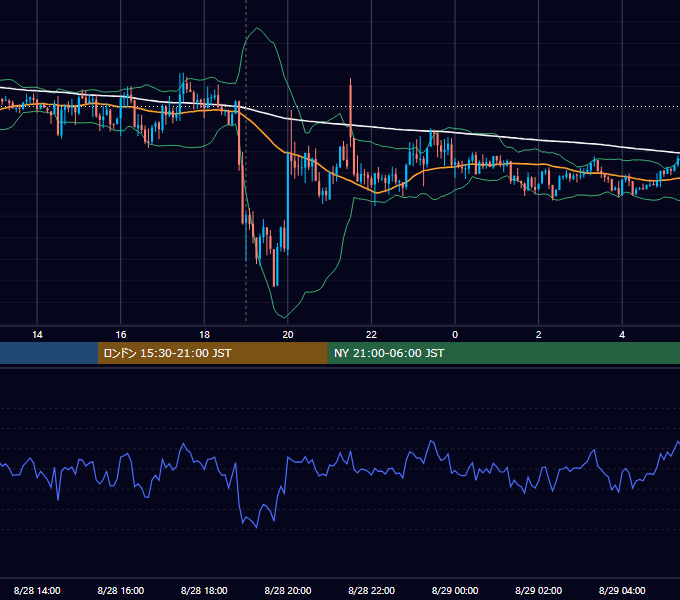680x600 pixels.
Task: Click the 8/28 20:00 date label
Action: 288,590
